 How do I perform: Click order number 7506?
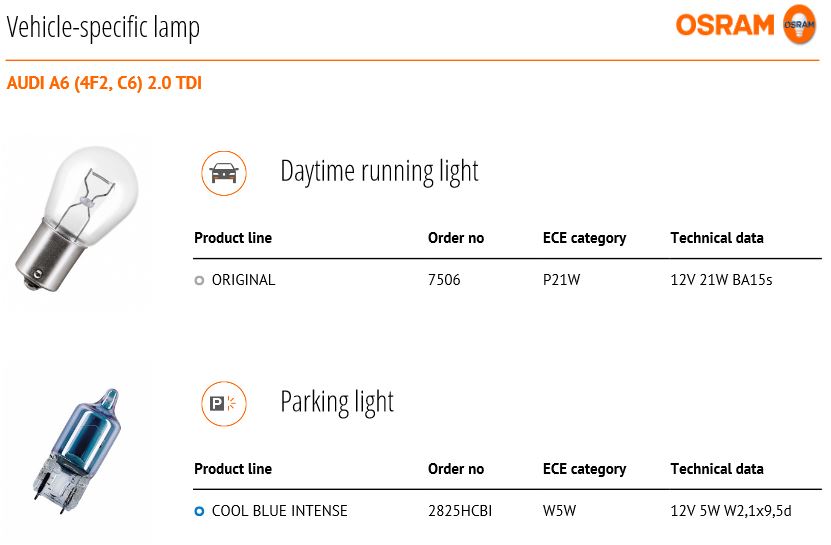tap(444, 280)
